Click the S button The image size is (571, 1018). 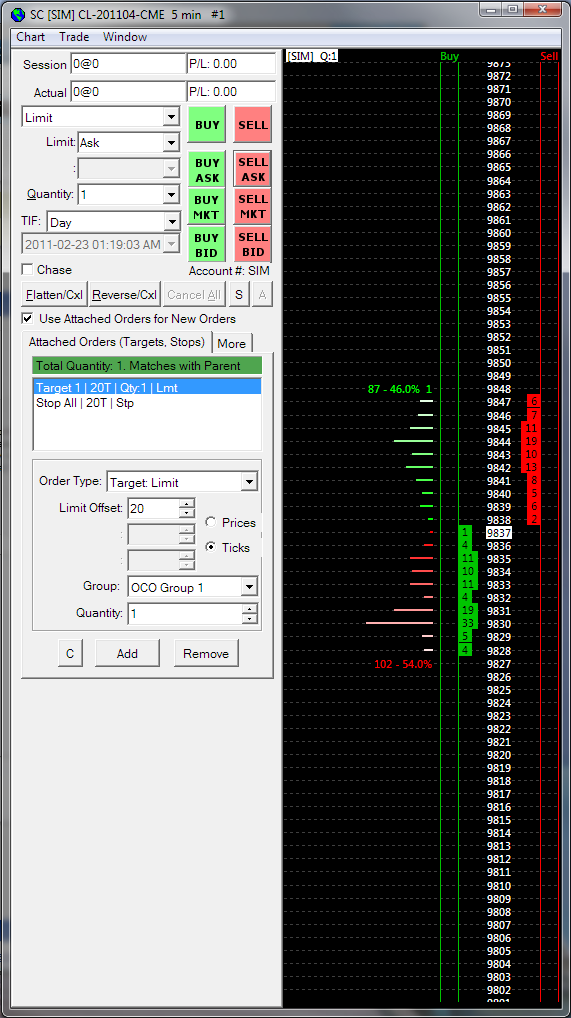click(239, 295)
